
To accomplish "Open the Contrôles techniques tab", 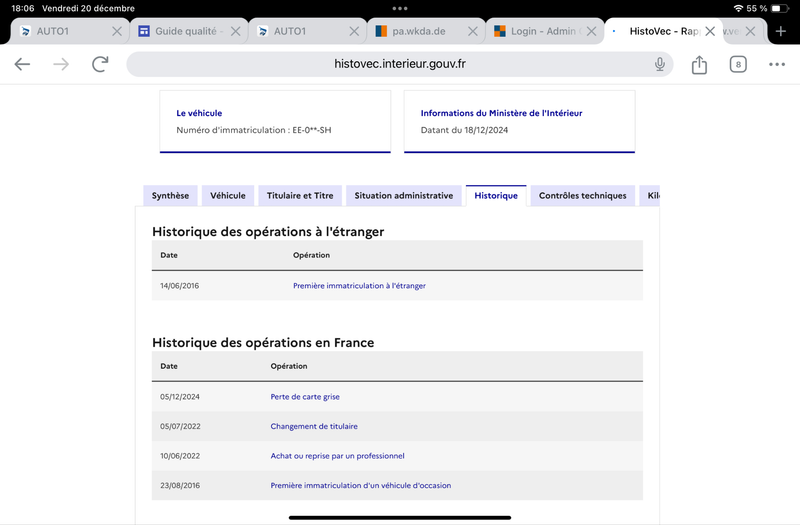I will (583, 196).
